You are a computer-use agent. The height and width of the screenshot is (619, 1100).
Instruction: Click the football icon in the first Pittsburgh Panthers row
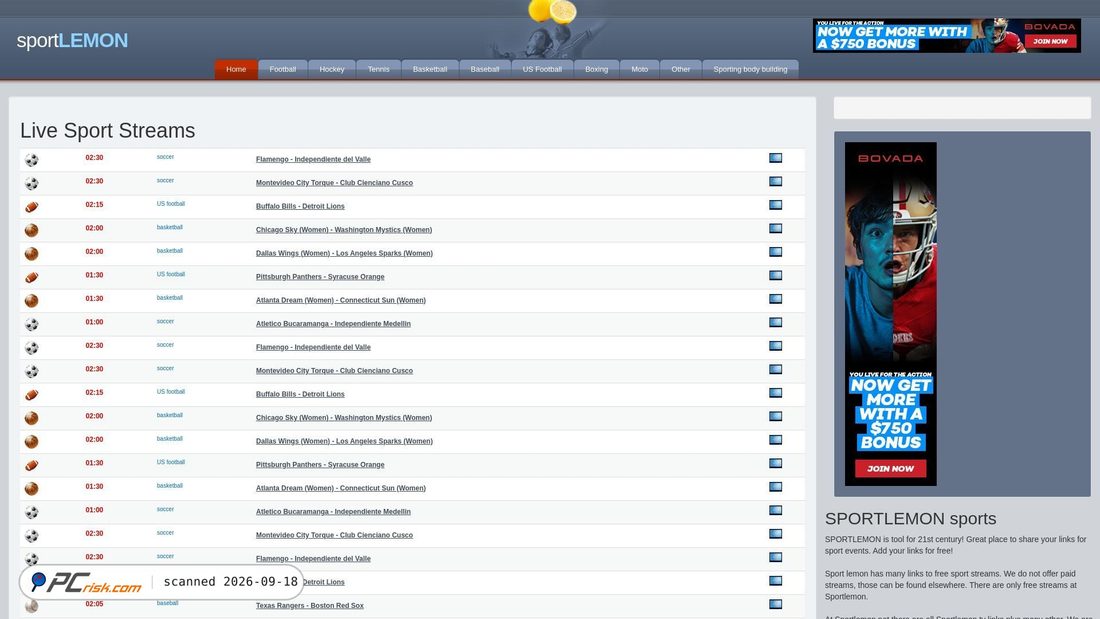click(x=32, y=277)
